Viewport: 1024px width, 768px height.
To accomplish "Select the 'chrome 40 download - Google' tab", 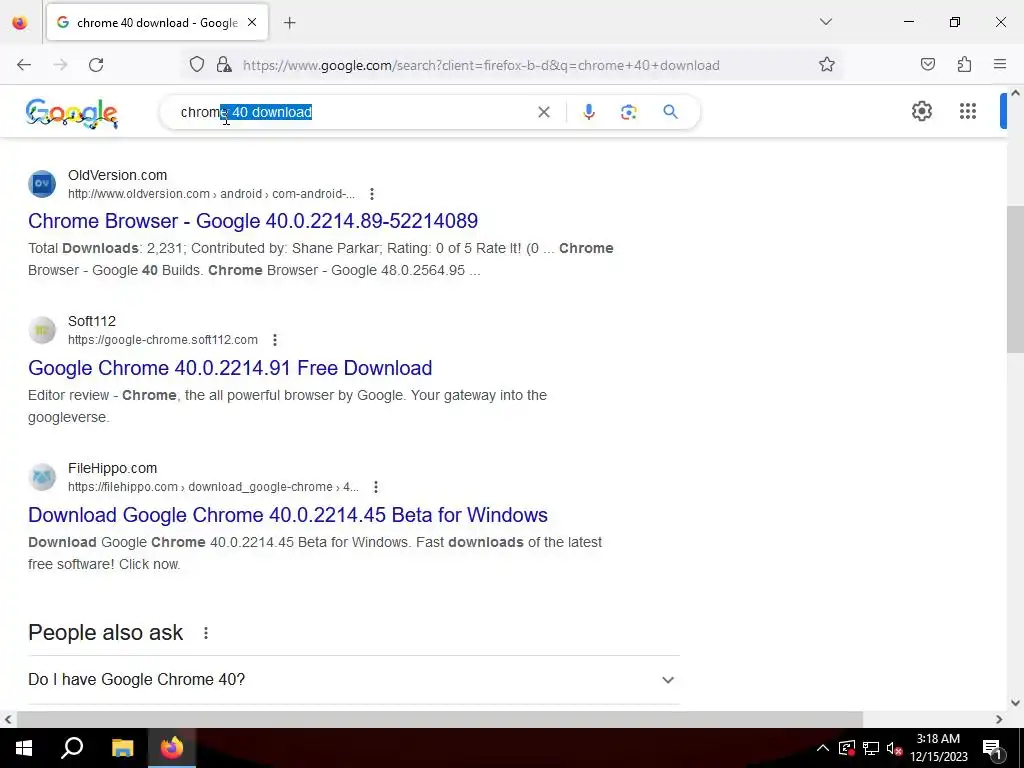I will pos(157,23).
